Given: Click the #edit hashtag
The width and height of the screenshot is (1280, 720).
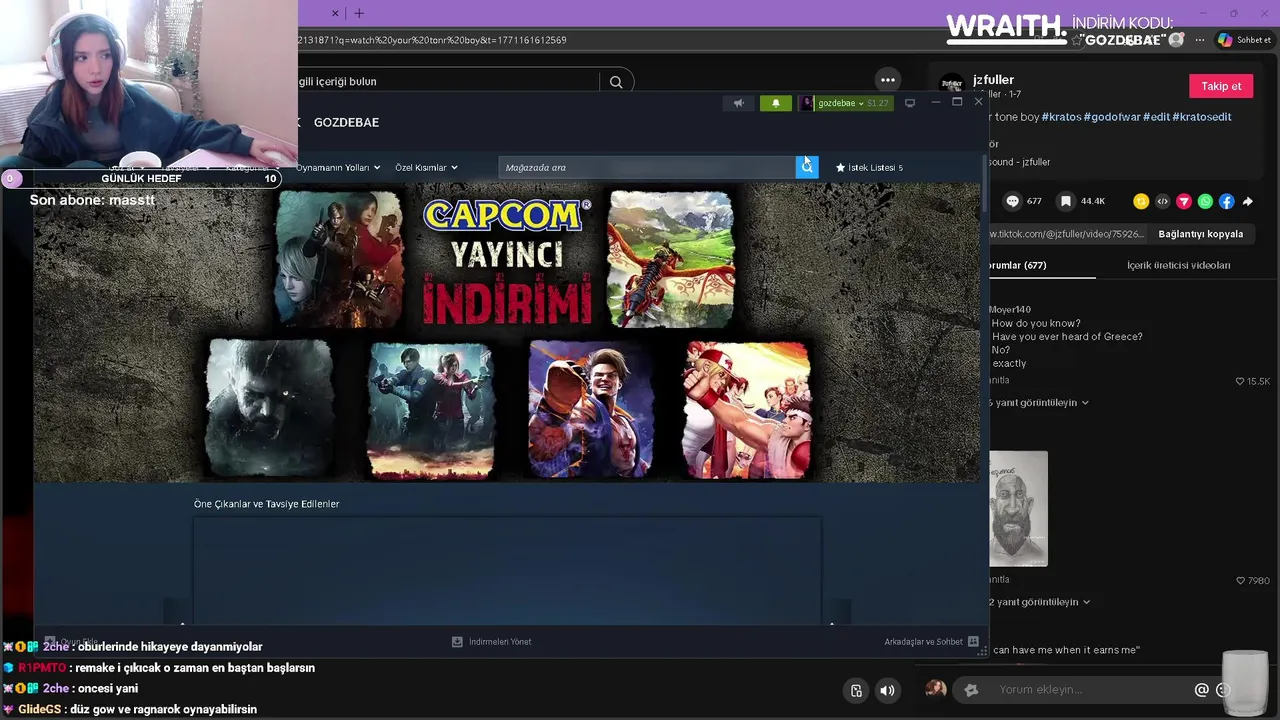Looking at the screenshot, I should click(1156, 117).
